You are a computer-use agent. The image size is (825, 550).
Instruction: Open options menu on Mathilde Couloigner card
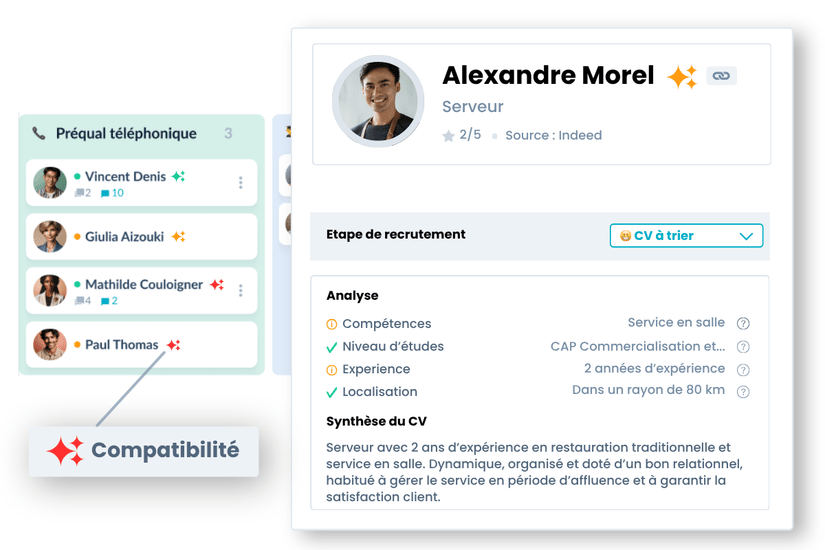[x=240, y=291]
